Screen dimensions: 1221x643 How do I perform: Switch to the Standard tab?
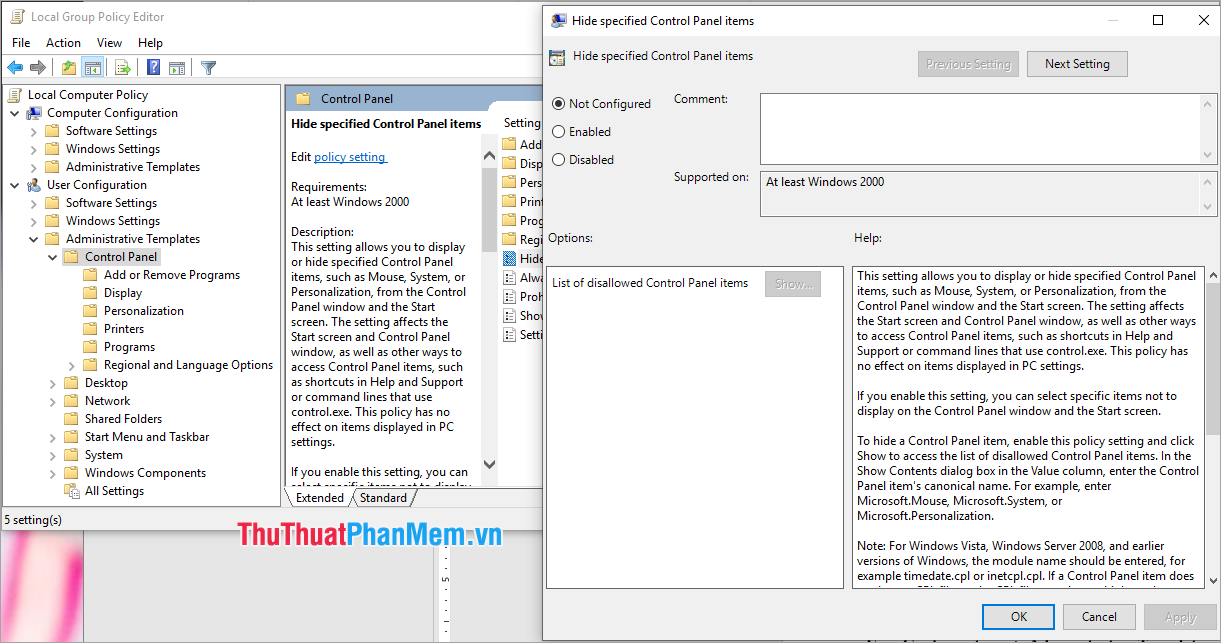click(383, 497)
